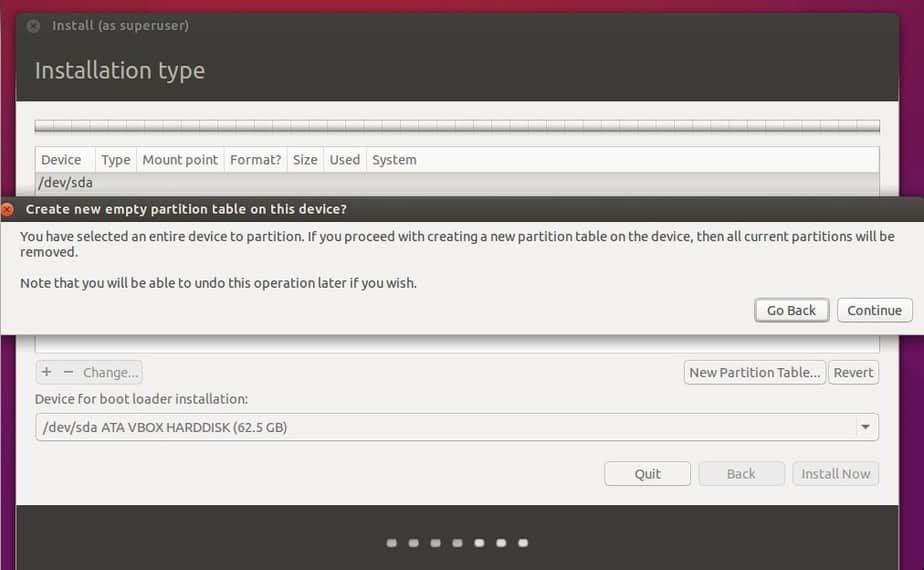Close the Install (as superuser) window
The image size is (924, 570).
pos(34,26)
